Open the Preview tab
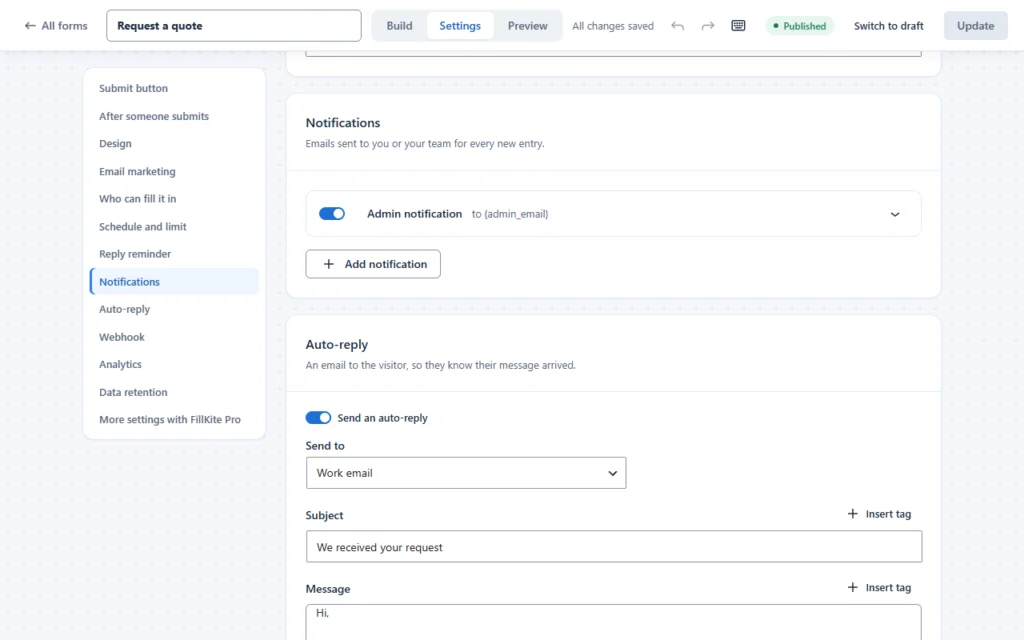1024x640 pixels. pos(528,26)
